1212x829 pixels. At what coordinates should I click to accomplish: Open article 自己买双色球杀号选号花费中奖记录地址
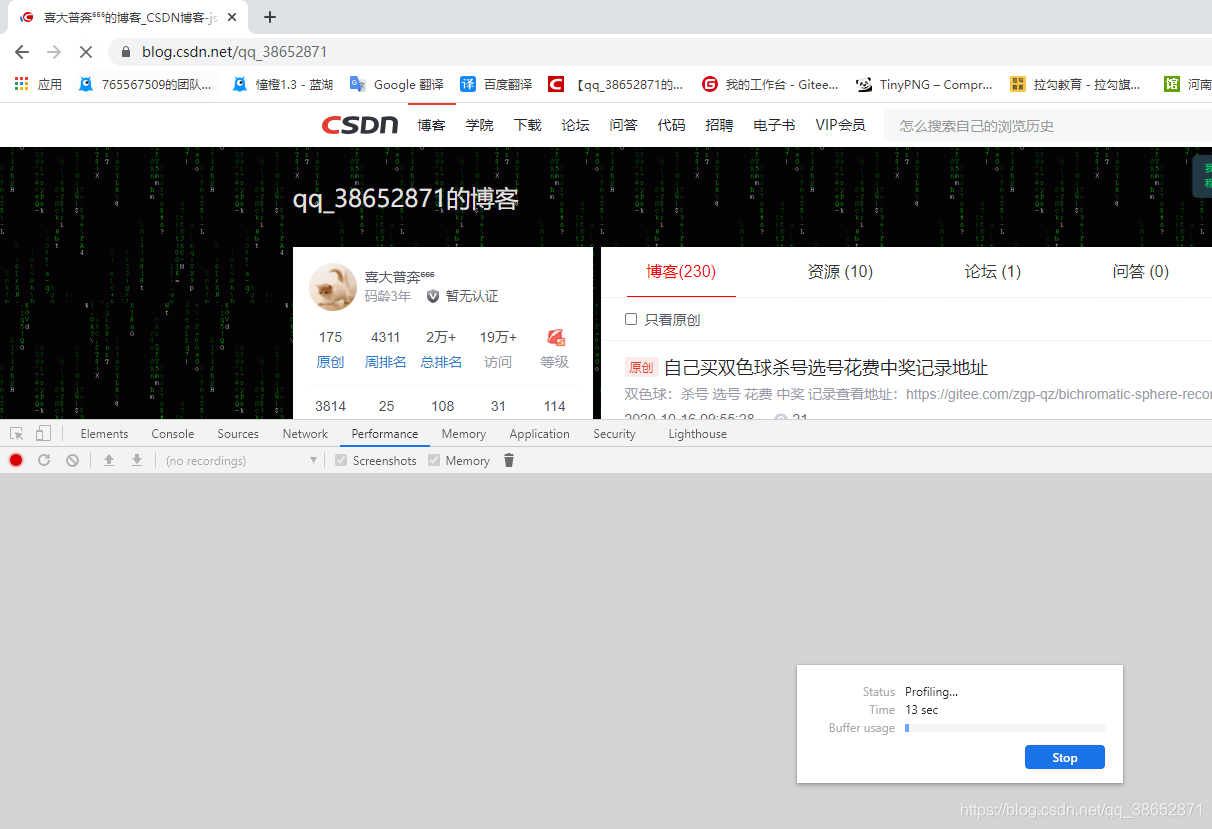(x=826, y=368)
